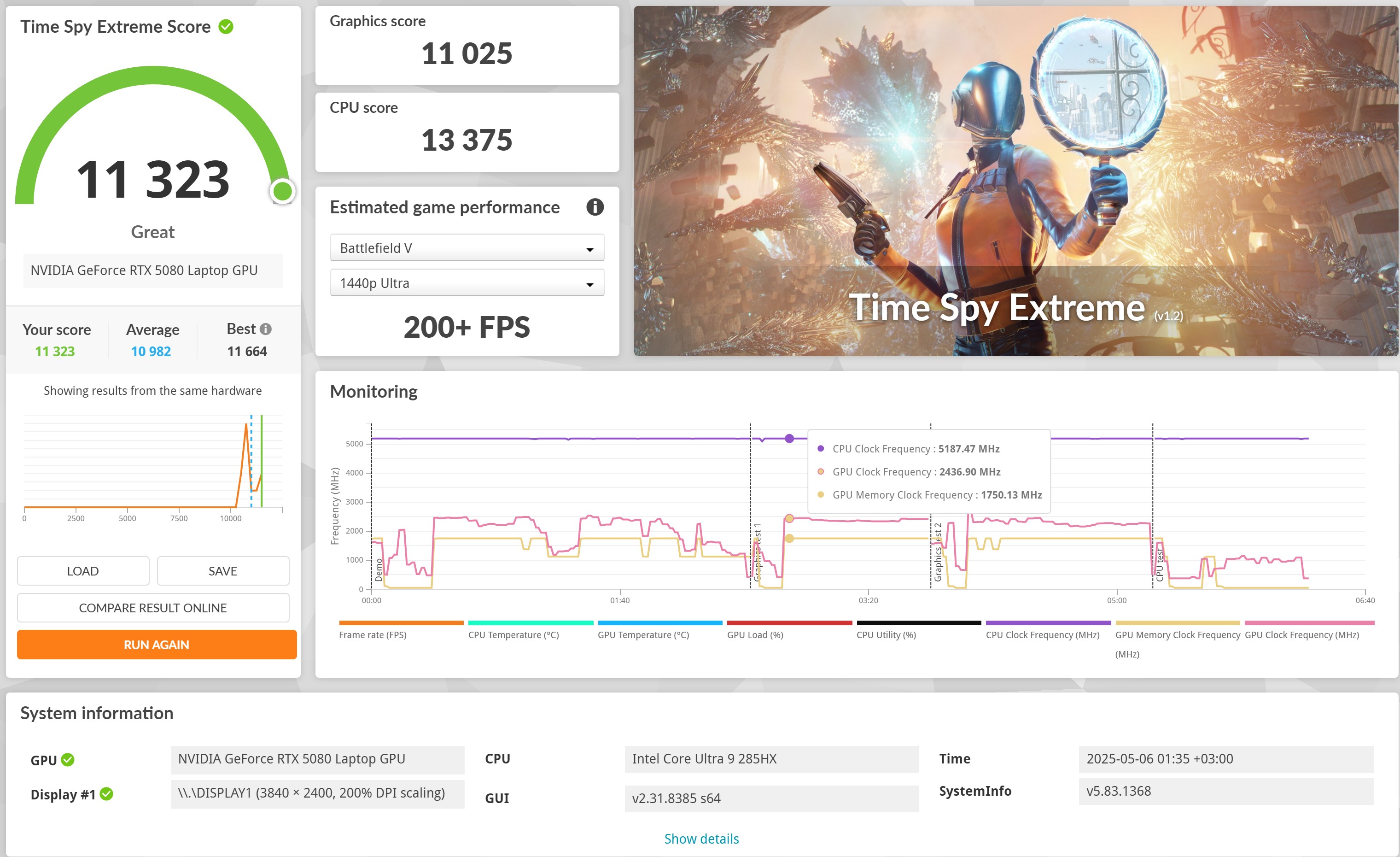Click the info icon next to Best score
1400x857 pixels.
coord(265,329)
